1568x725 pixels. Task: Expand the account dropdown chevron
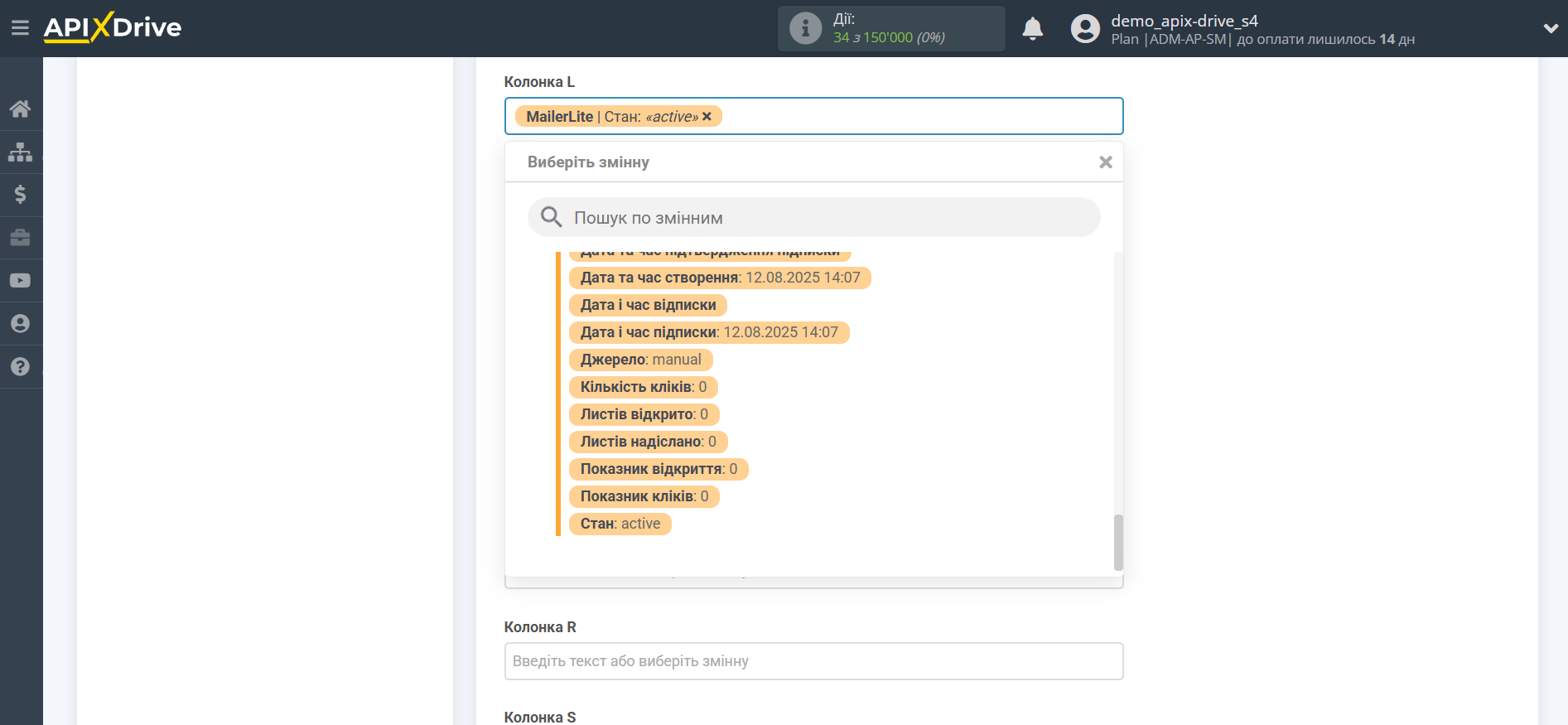coord(1551,28)
